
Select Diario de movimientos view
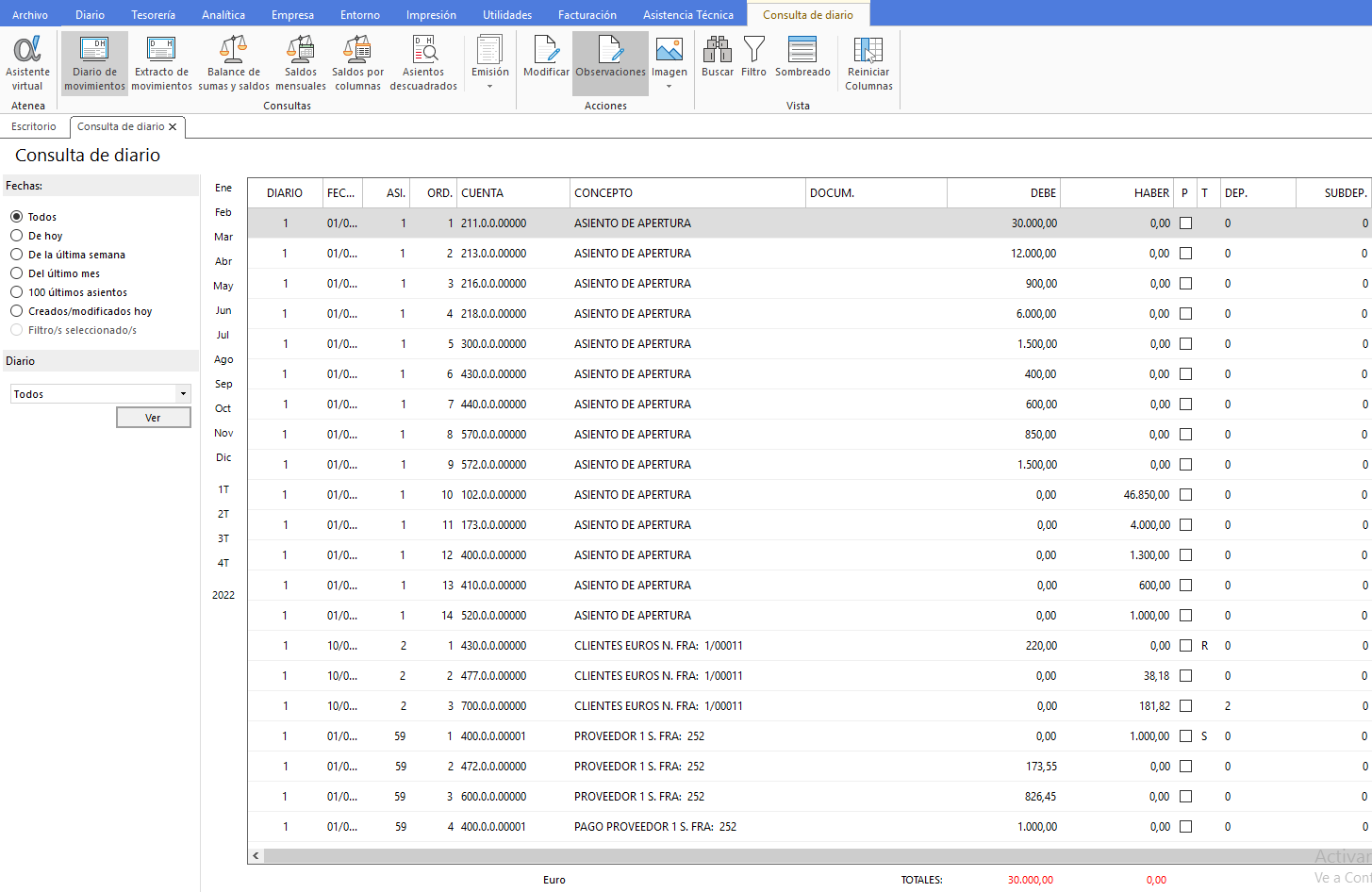coord(94,63)
